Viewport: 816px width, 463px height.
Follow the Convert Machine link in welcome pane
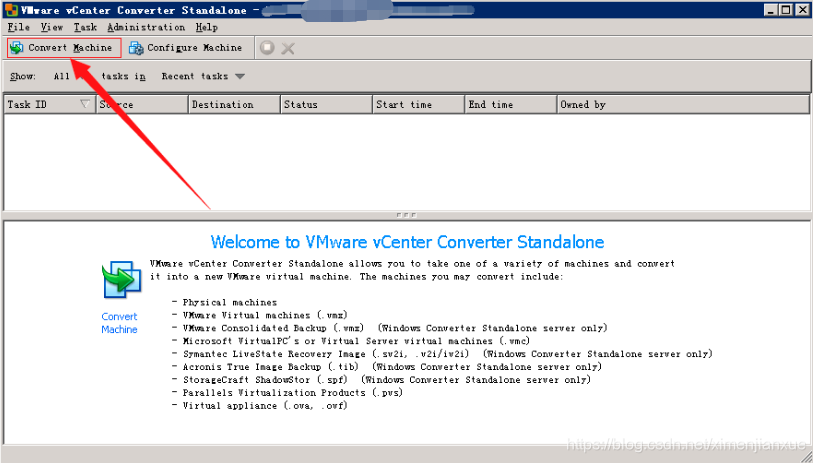click(x=119, y=323)
